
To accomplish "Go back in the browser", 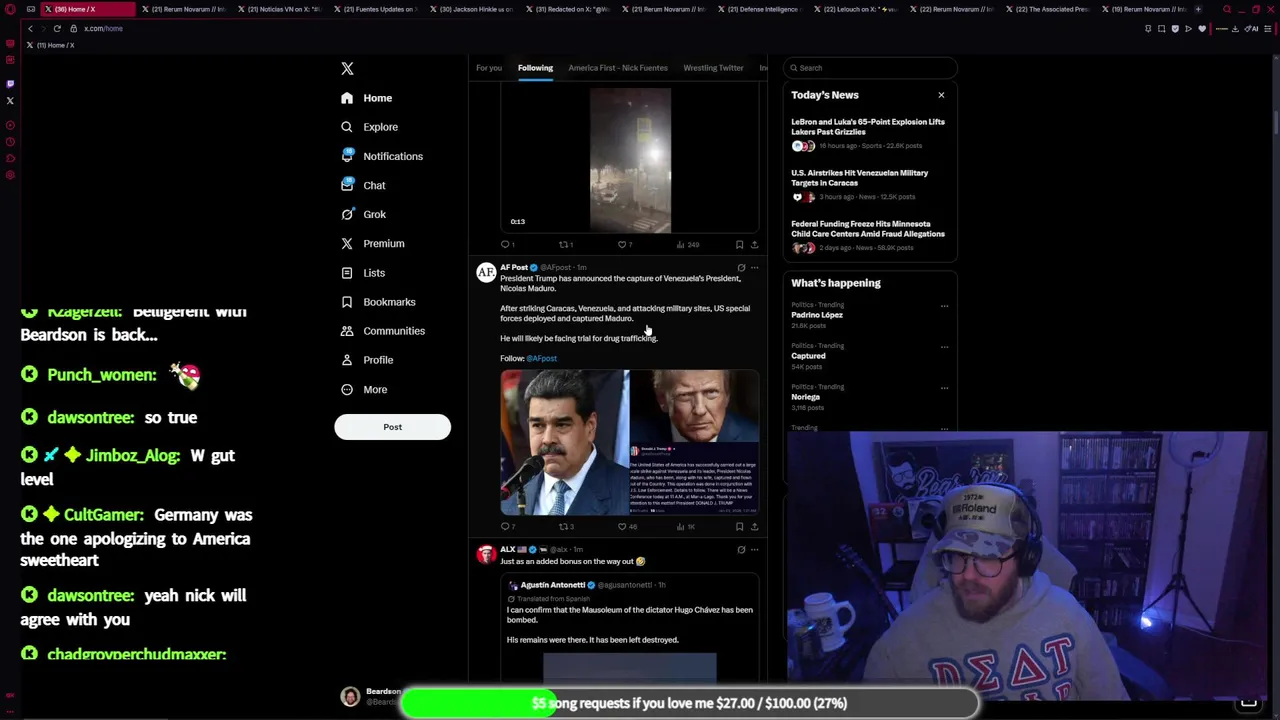I will pos(30,28).
